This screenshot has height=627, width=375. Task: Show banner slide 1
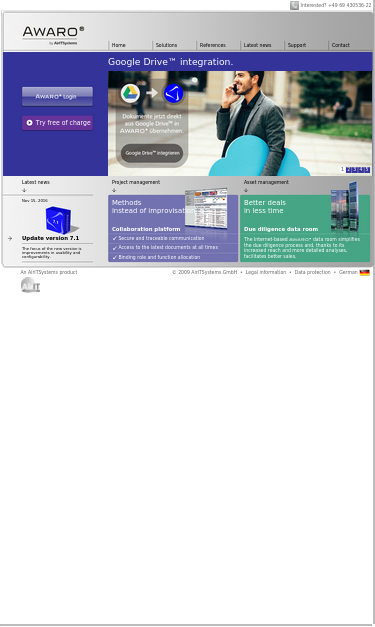[342, 170]
